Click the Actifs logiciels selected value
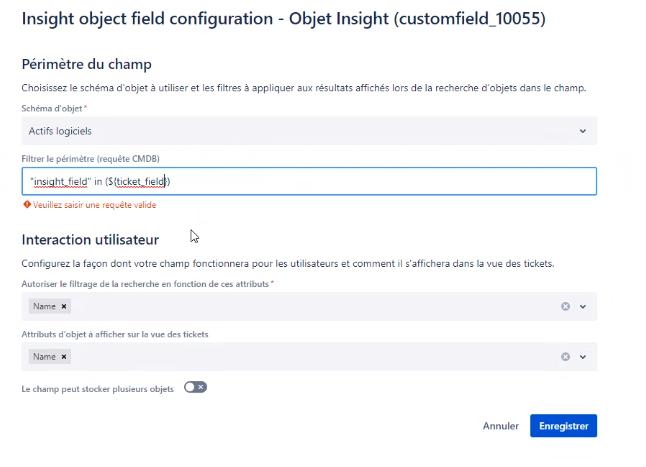 click(60, 131)
